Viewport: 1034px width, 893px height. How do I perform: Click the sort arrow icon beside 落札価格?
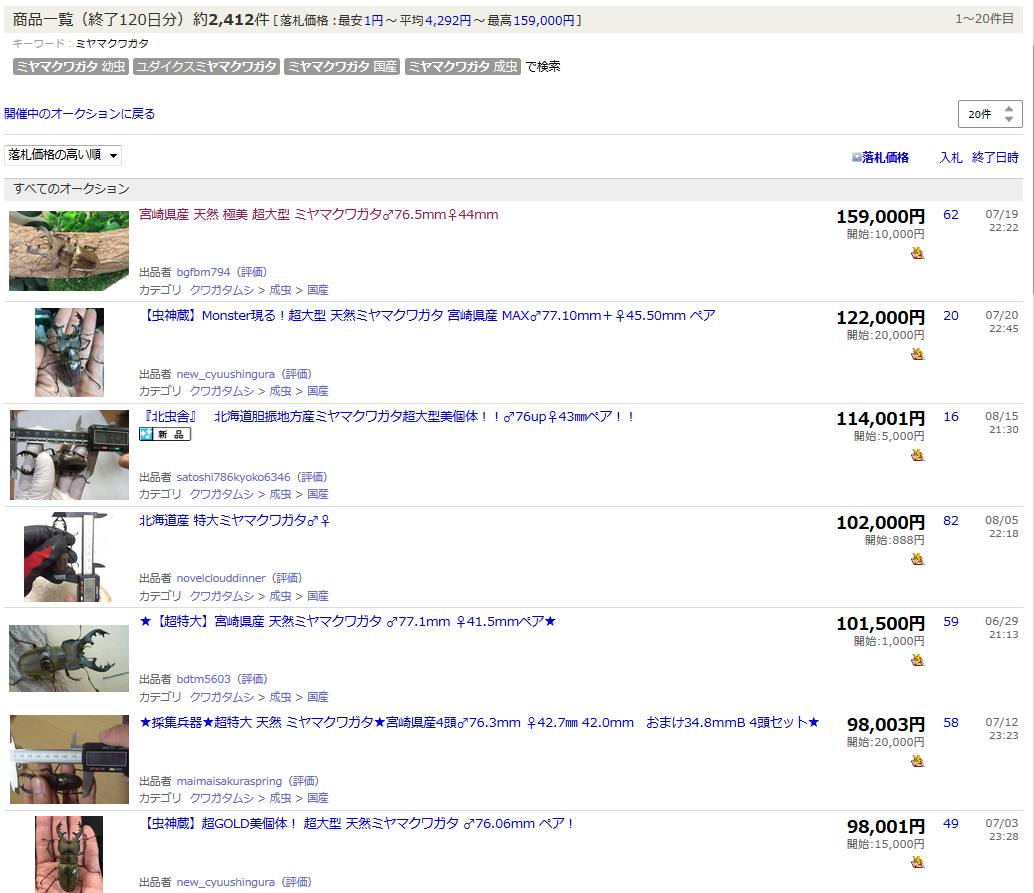coord(856,158)
